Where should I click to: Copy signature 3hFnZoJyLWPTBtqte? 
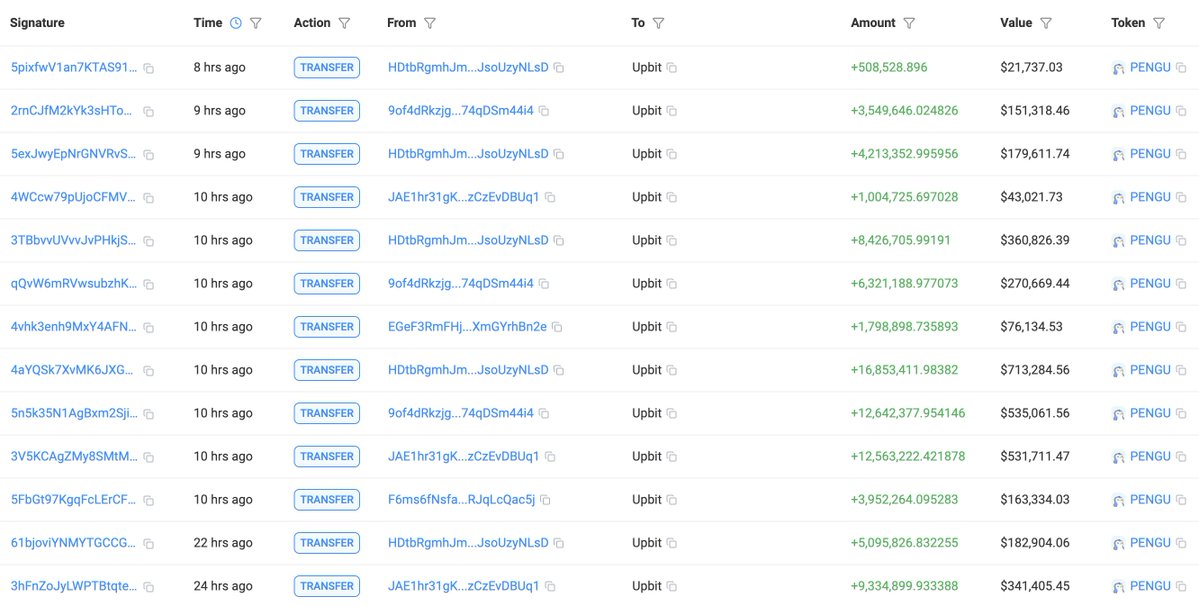coord(148,587)
